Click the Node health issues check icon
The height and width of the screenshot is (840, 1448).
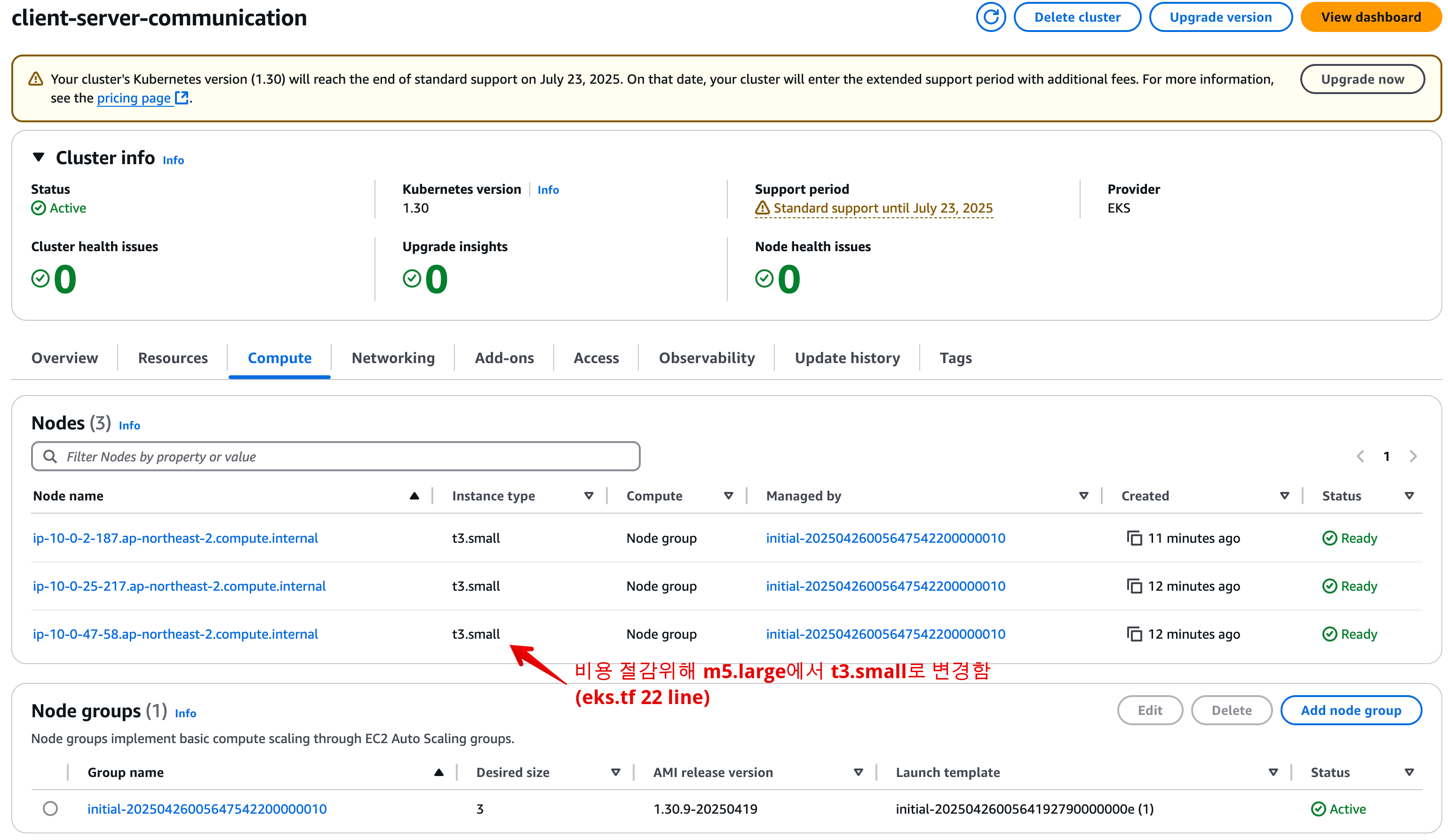tap(764, 279)
